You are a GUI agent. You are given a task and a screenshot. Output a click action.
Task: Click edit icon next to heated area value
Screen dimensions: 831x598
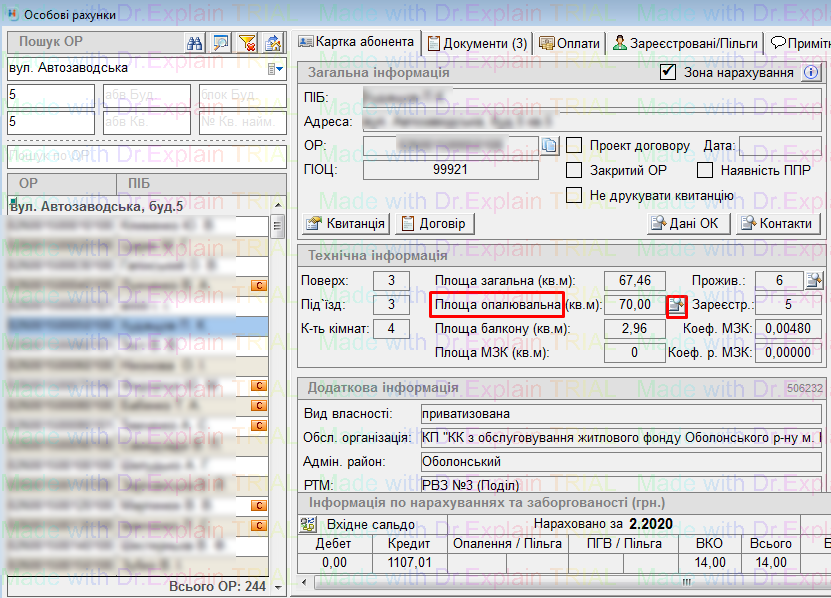point(677,304)
